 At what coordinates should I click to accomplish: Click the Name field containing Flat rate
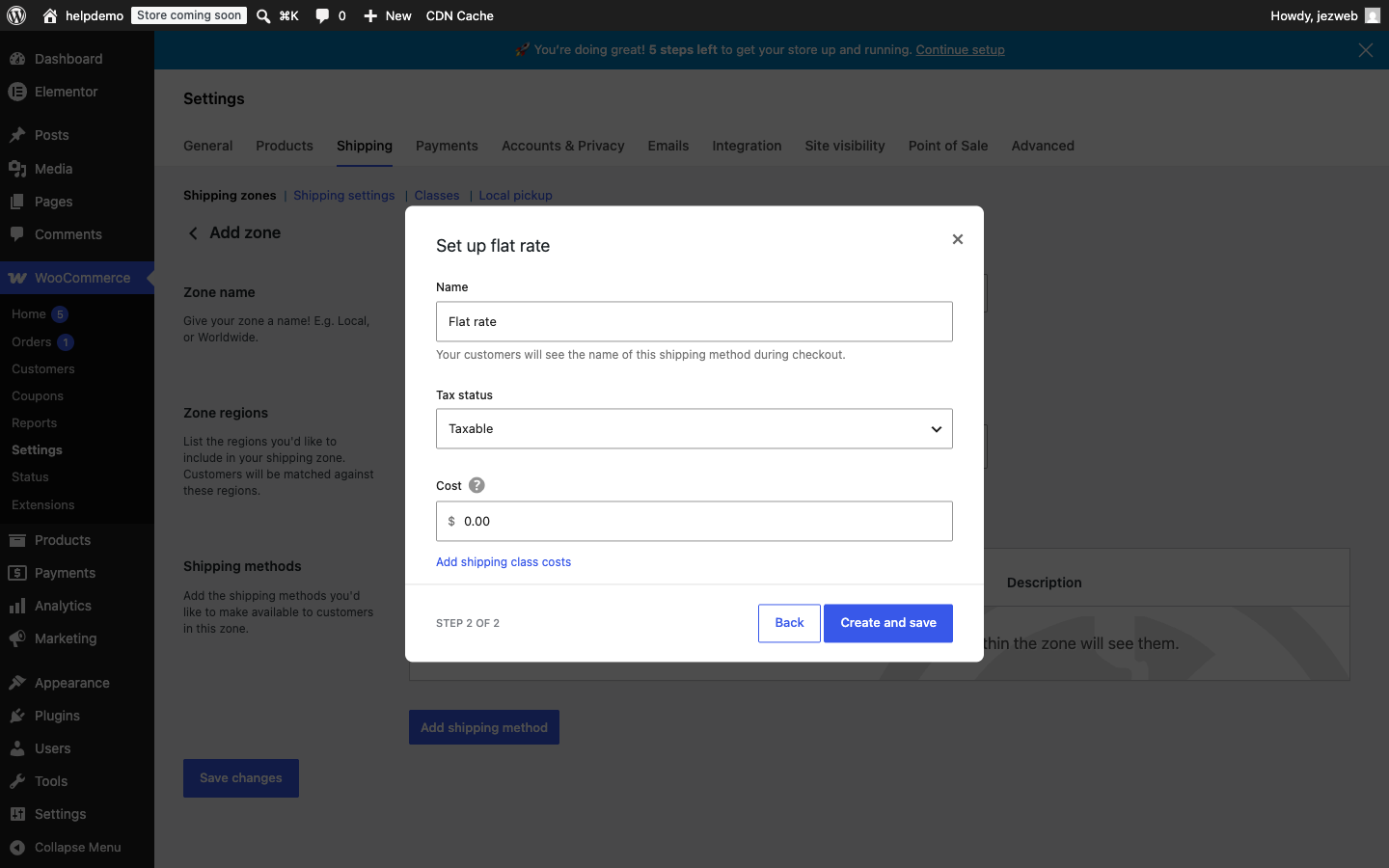[694, 322]
